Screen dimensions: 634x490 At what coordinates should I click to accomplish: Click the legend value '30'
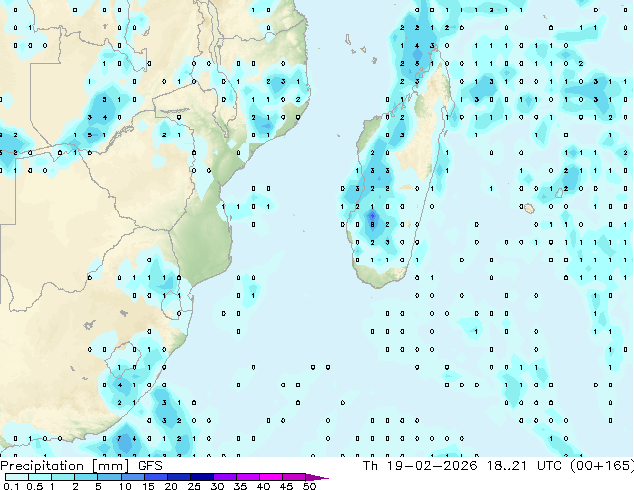pyautogui.click(x=217, y=486)
